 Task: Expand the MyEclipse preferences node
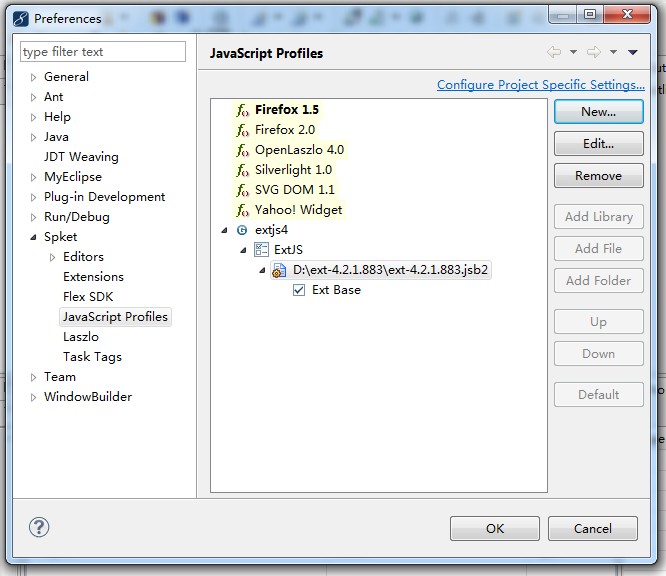[34, 177]
